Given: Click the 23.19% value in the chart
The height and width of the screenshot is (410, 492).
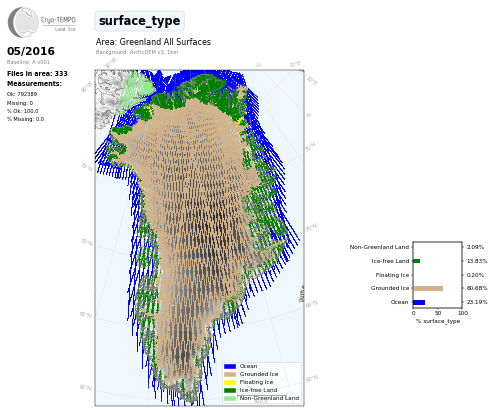Looking at the screenshot, I should pyautogui.click(x=477, y=302).
